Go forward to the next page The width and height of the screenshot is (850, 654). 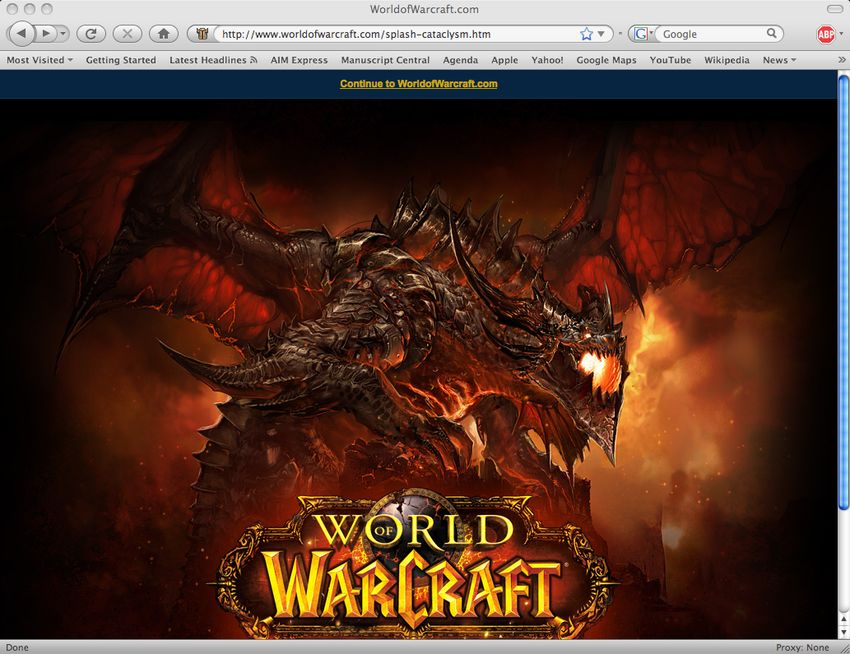(46, 34)
